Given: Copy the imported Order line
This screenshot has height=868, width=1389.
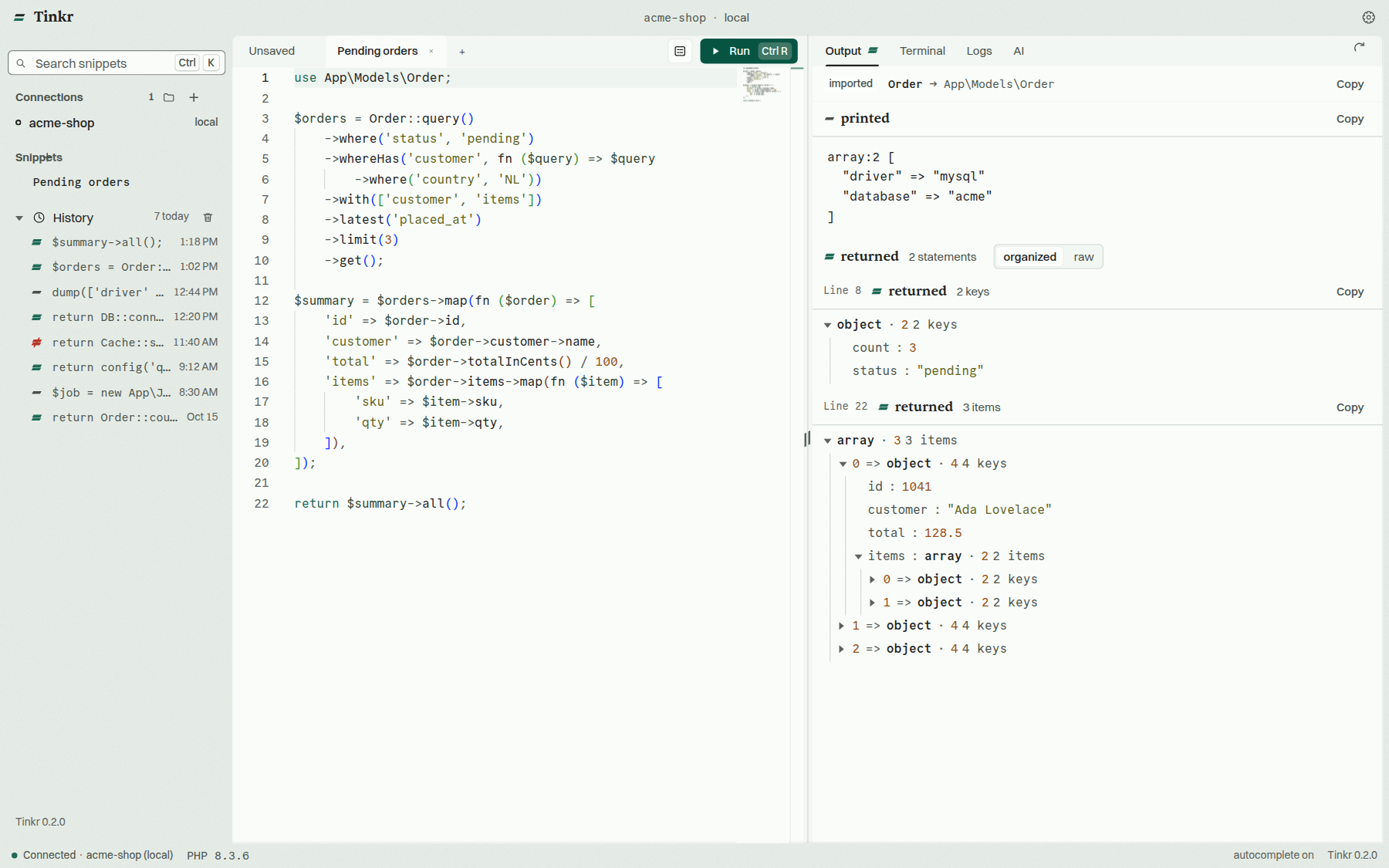Looking at the screenshot, I should pyautogui.click(x=1350, y=84).
